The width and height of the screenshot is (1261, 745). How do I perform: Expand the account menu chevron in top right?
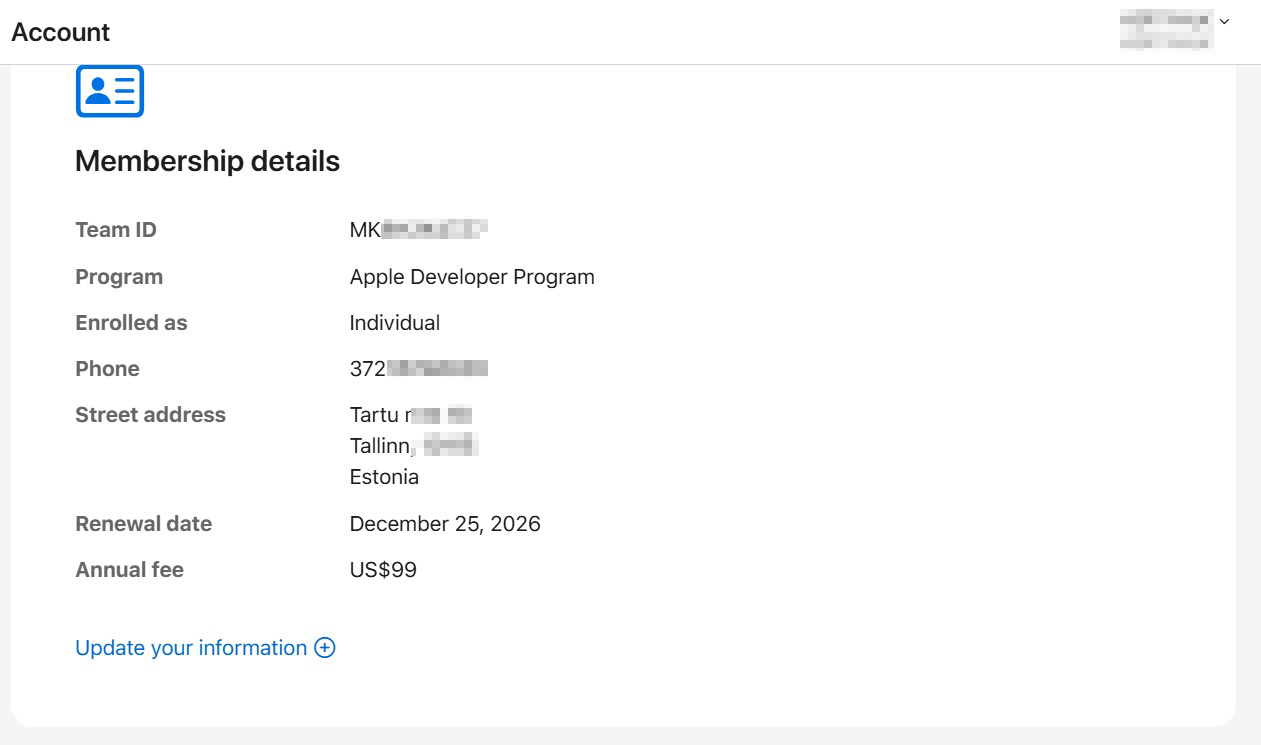[1224, 22]
